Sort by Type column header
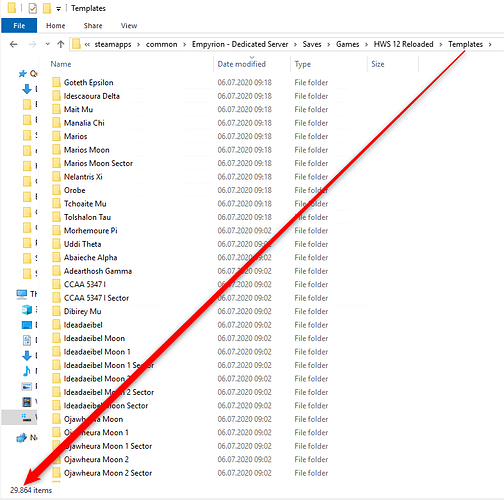The height and width of the screenshot is (500, 504). [302, 64]
